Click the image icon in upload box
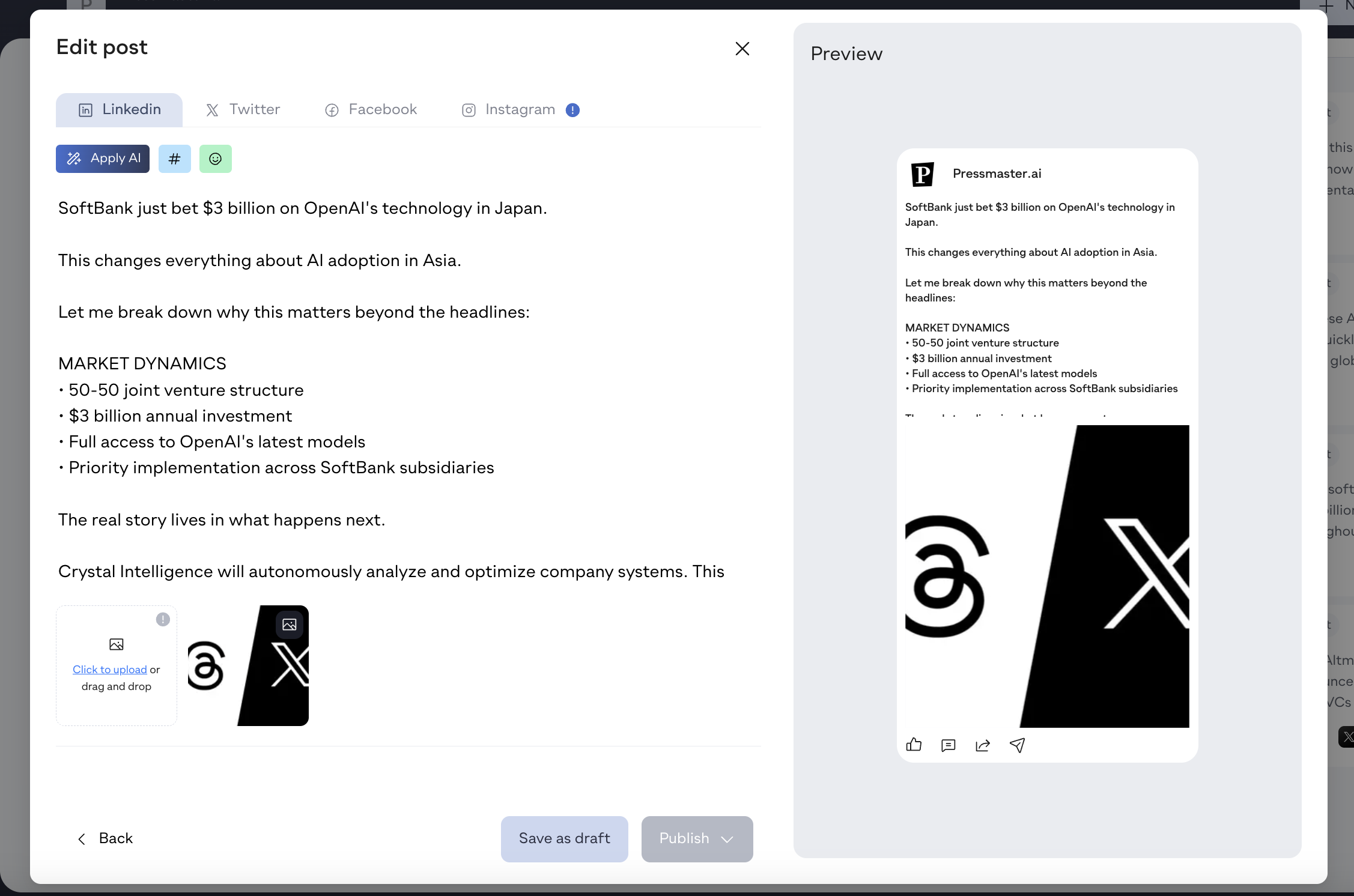Viewport: 1354px width, 896px height. pyautogui.click(x=117, y=644)
